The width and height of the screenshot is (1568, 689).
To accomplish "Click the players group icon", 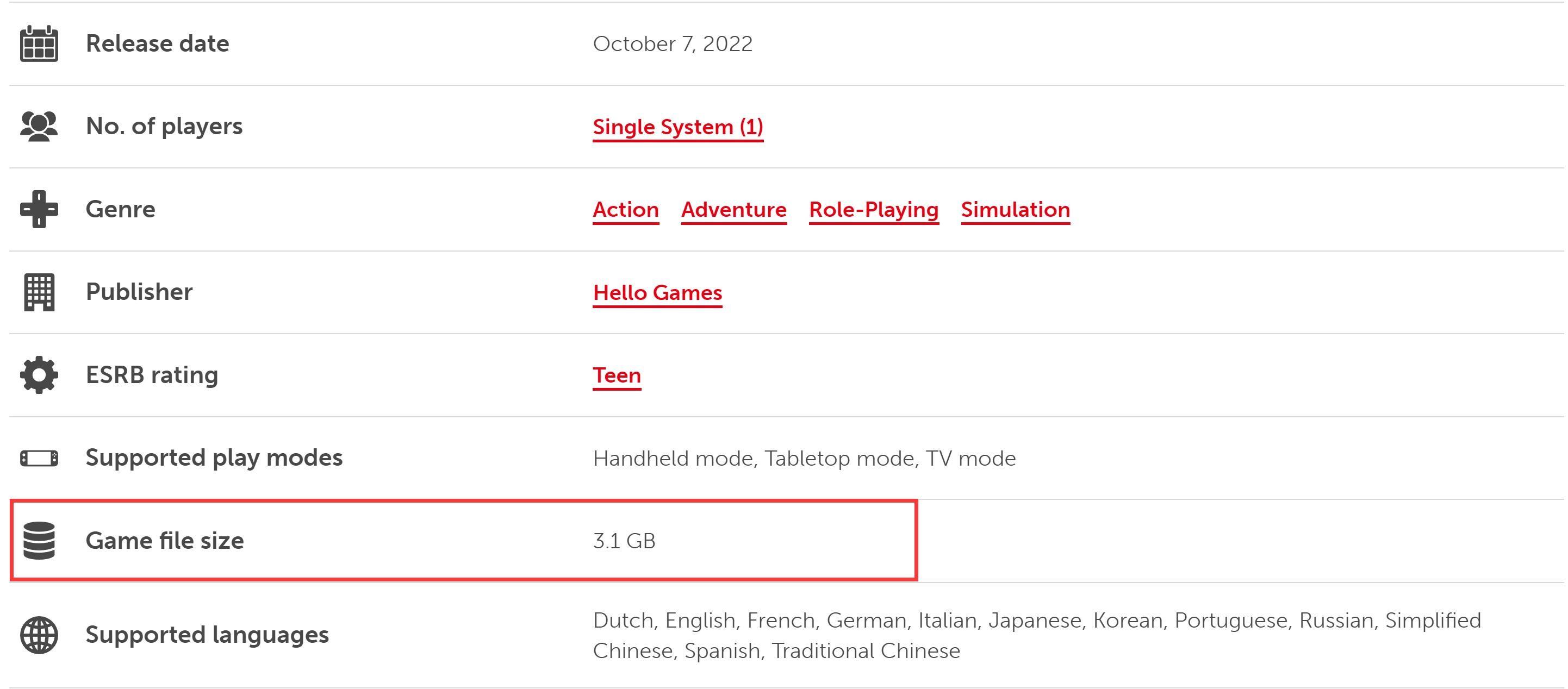I will click(x=39, y=127).
